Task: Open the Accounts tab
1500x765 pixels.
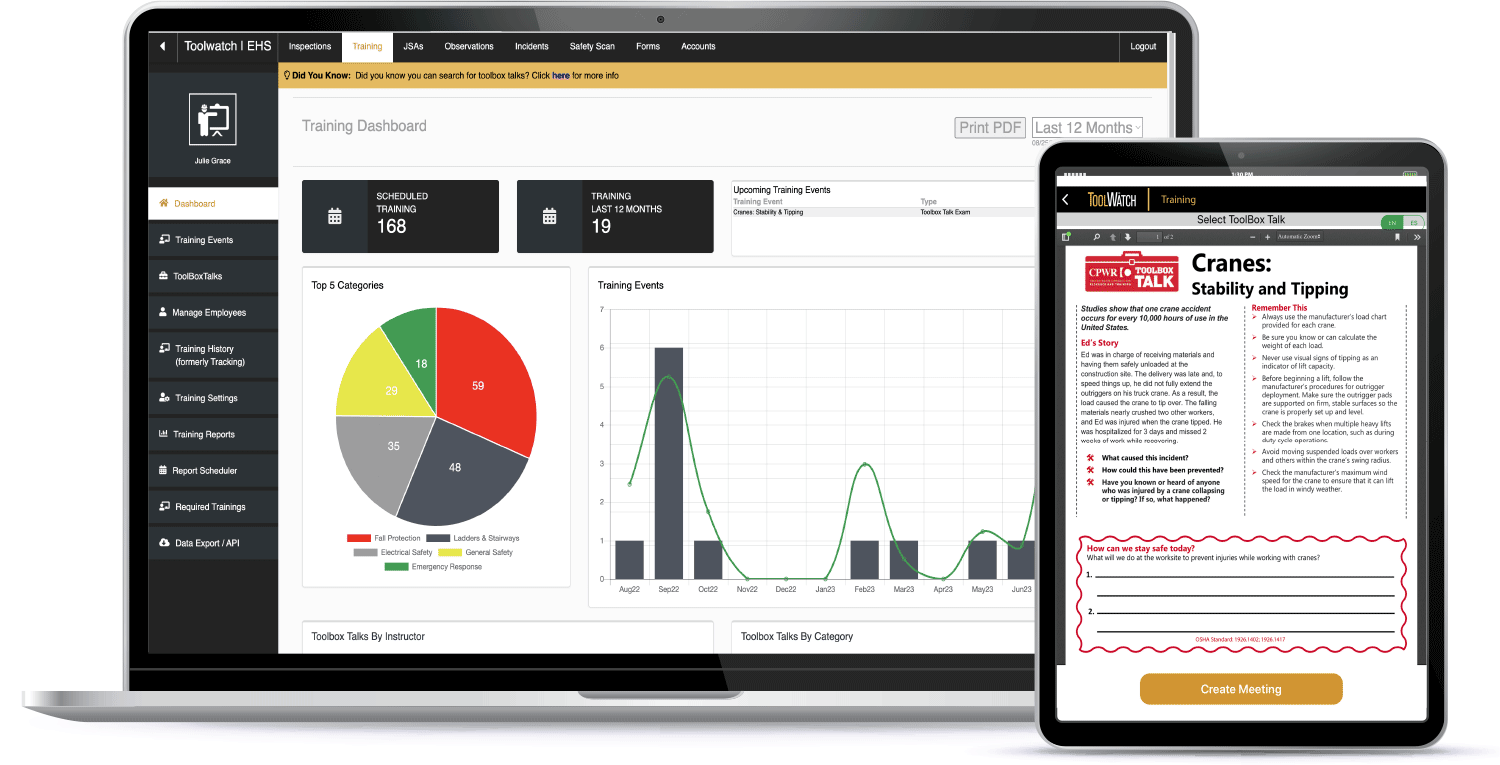Action: pyautogui.click(x=698, y=46)
